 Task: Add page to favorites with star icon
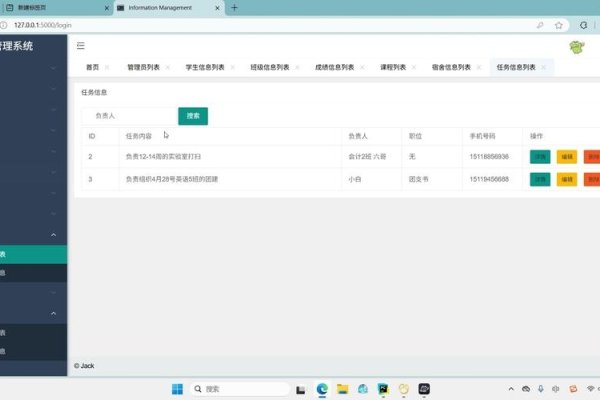pyautogui.click(x=559, y=25)
